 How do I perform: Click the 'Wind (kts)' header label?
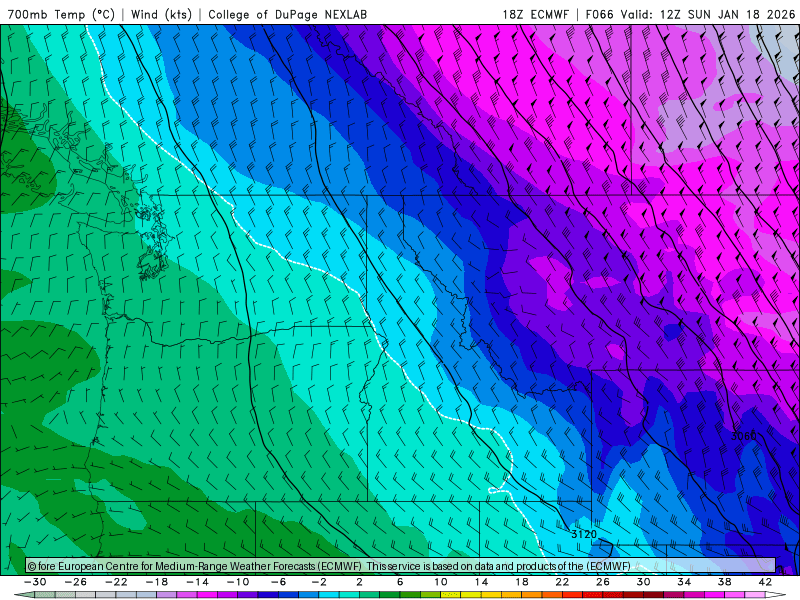[161, 14]
